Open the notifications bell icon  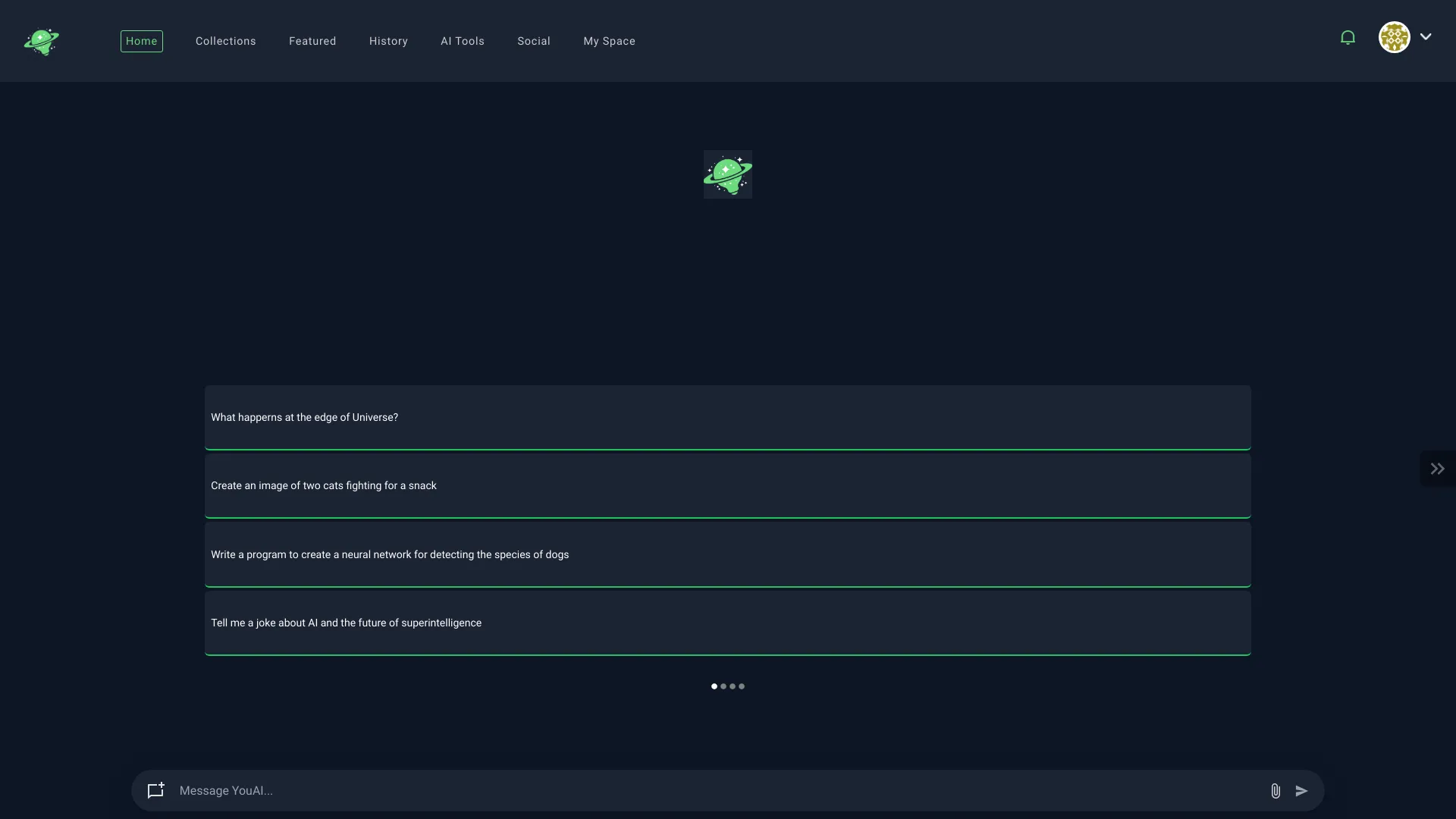click(x=1348, y=37)
